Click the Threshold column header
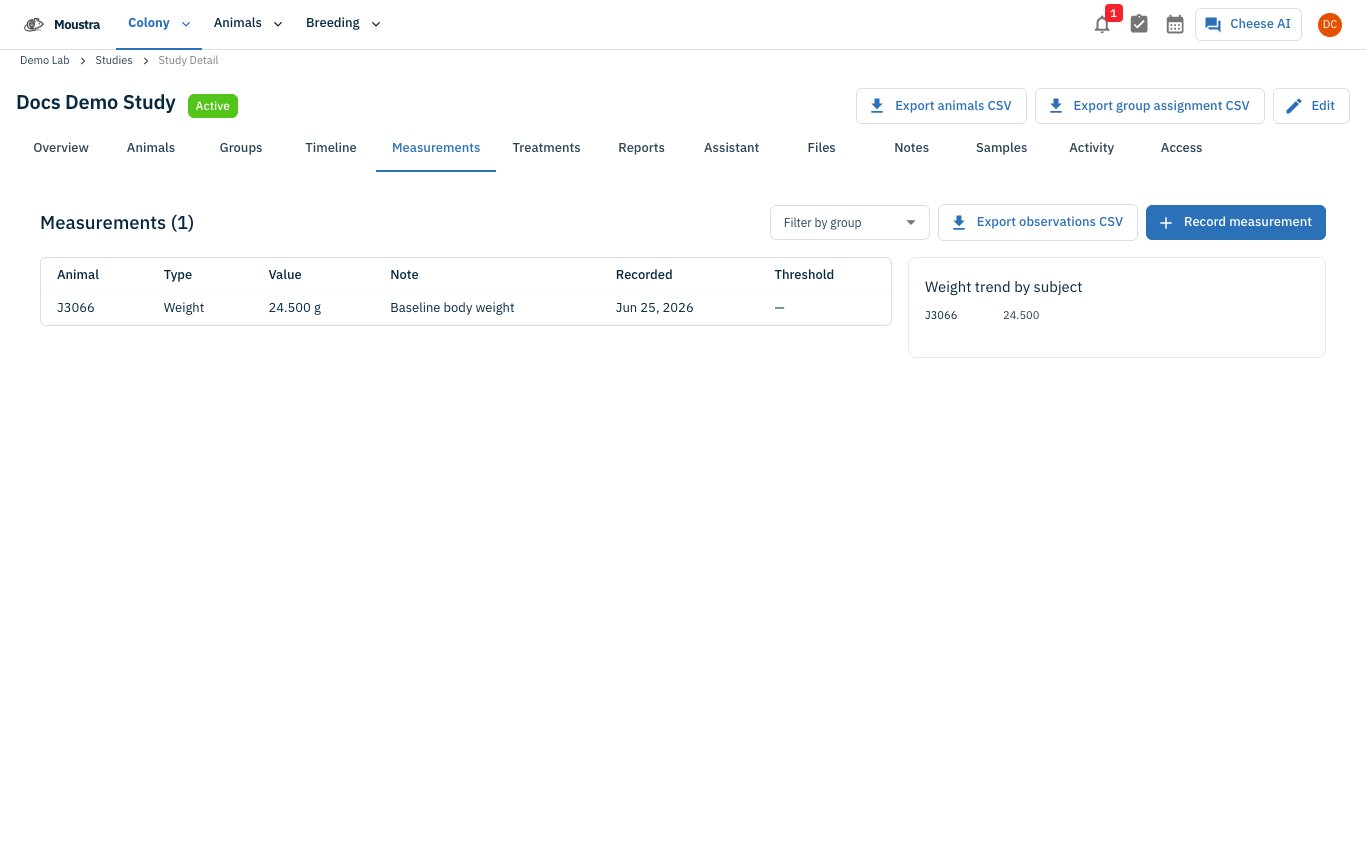The height and width of the screenshot is (854, 1366). pyautogui.click(x=804, y=275)
